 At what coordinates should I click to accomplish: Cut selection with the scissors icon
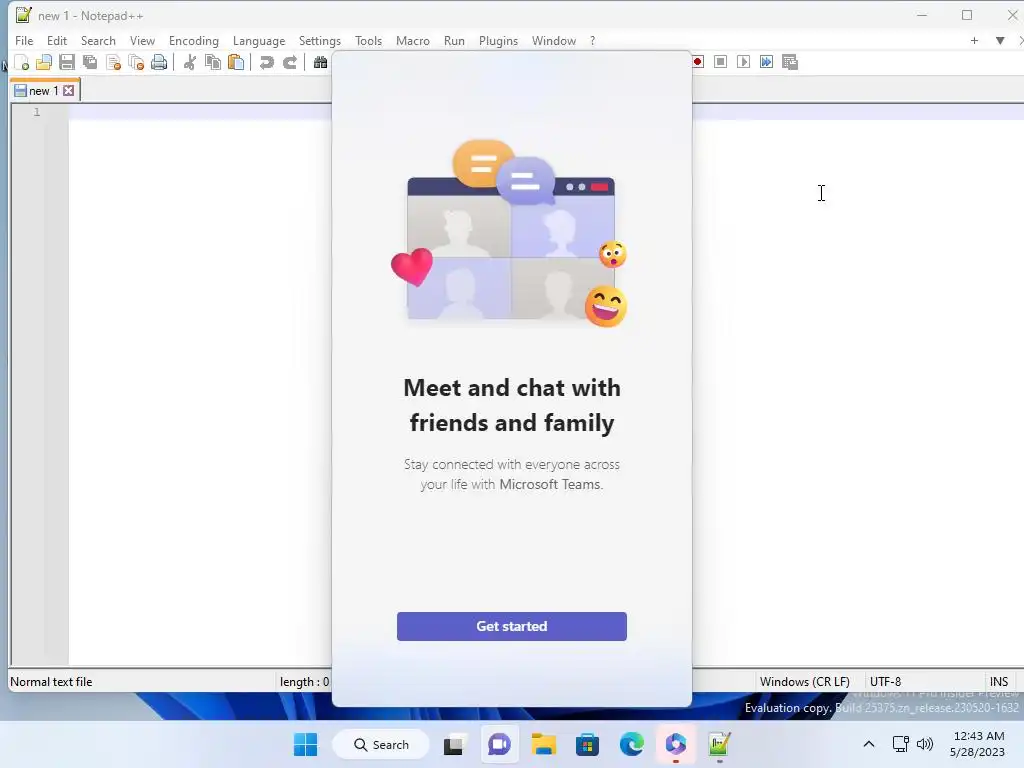(x=189, y=63)
